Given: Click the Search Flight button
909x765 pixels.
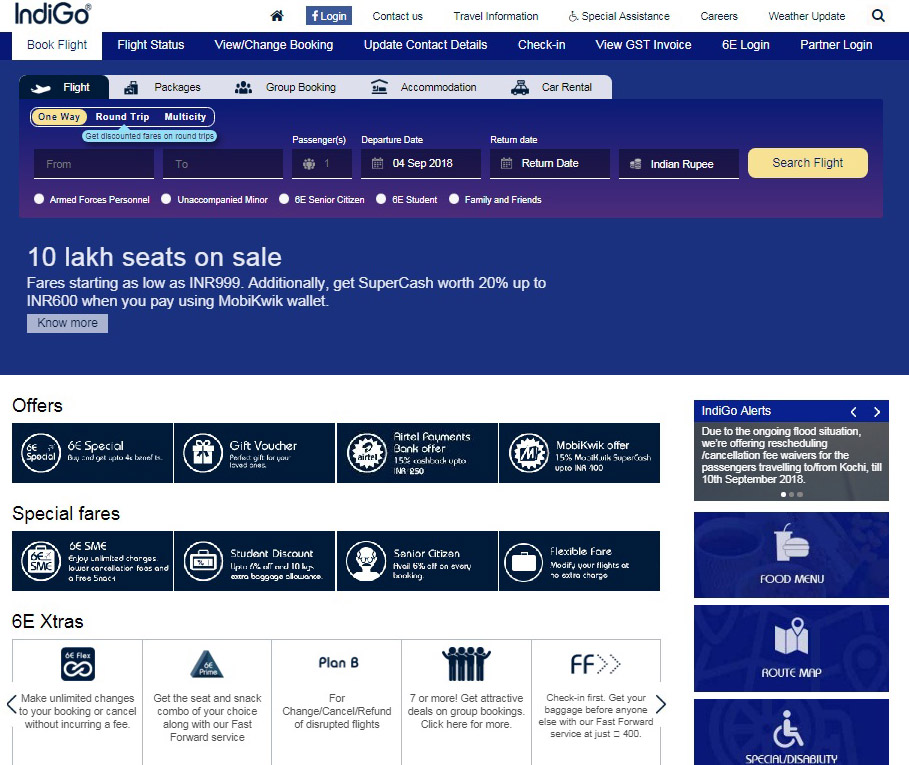Looking at the screenshot, I should pos(808,163).
